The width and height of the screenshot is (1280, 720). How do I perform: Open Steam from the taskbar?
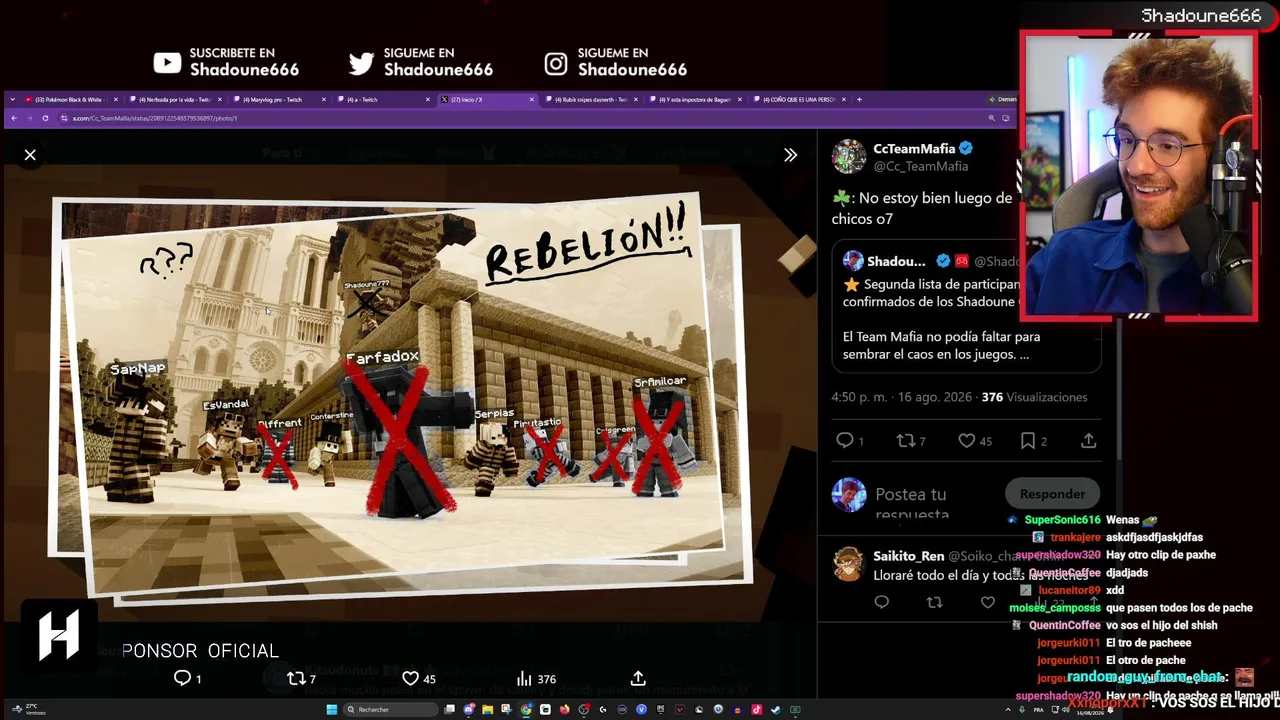click(775, 710)
